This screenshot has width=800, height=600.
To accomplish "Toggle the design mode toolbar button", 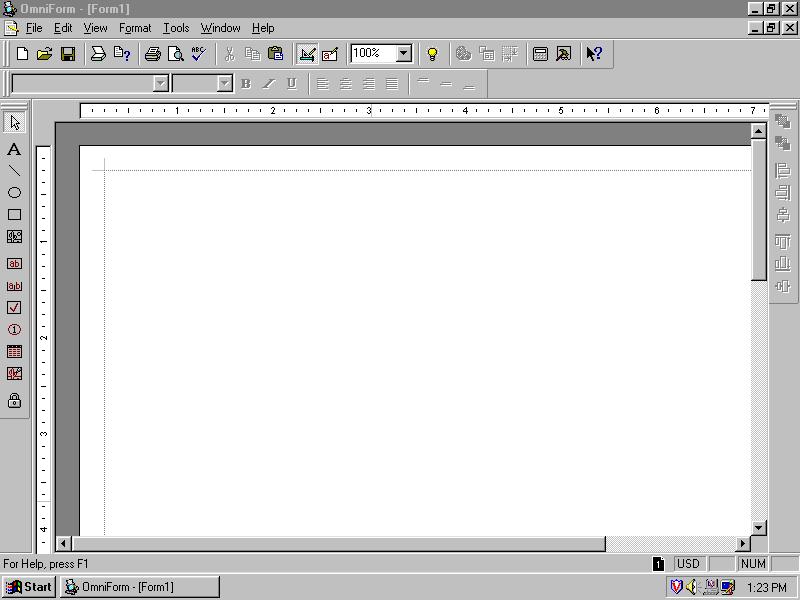I will click(307, 54).
